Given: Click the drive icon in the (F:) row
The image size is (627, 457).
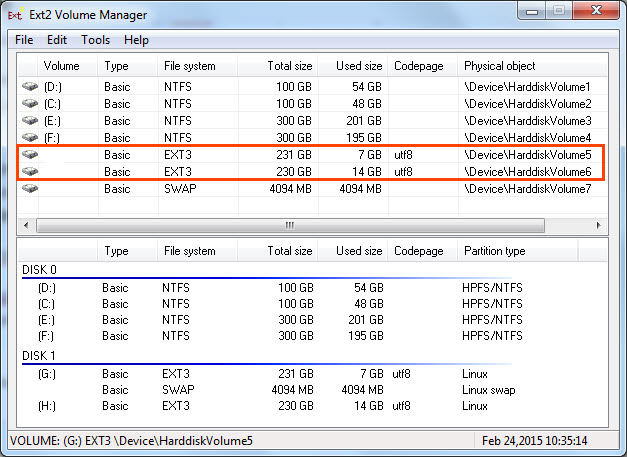Looking at the screenshot, I should click(x=30, y=138).
